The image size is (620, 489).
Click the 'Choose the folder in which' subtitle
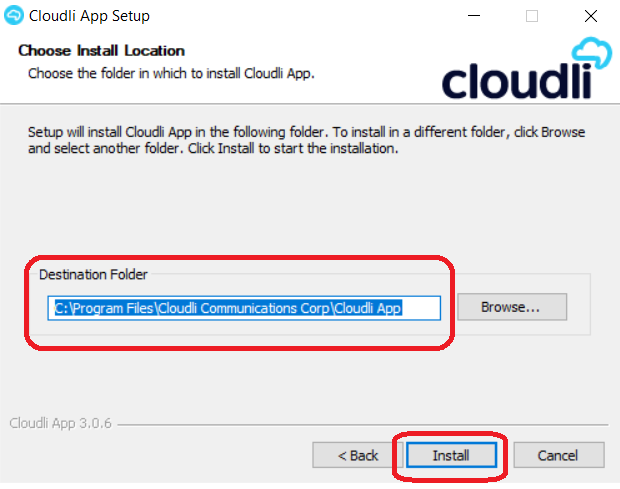171,74
